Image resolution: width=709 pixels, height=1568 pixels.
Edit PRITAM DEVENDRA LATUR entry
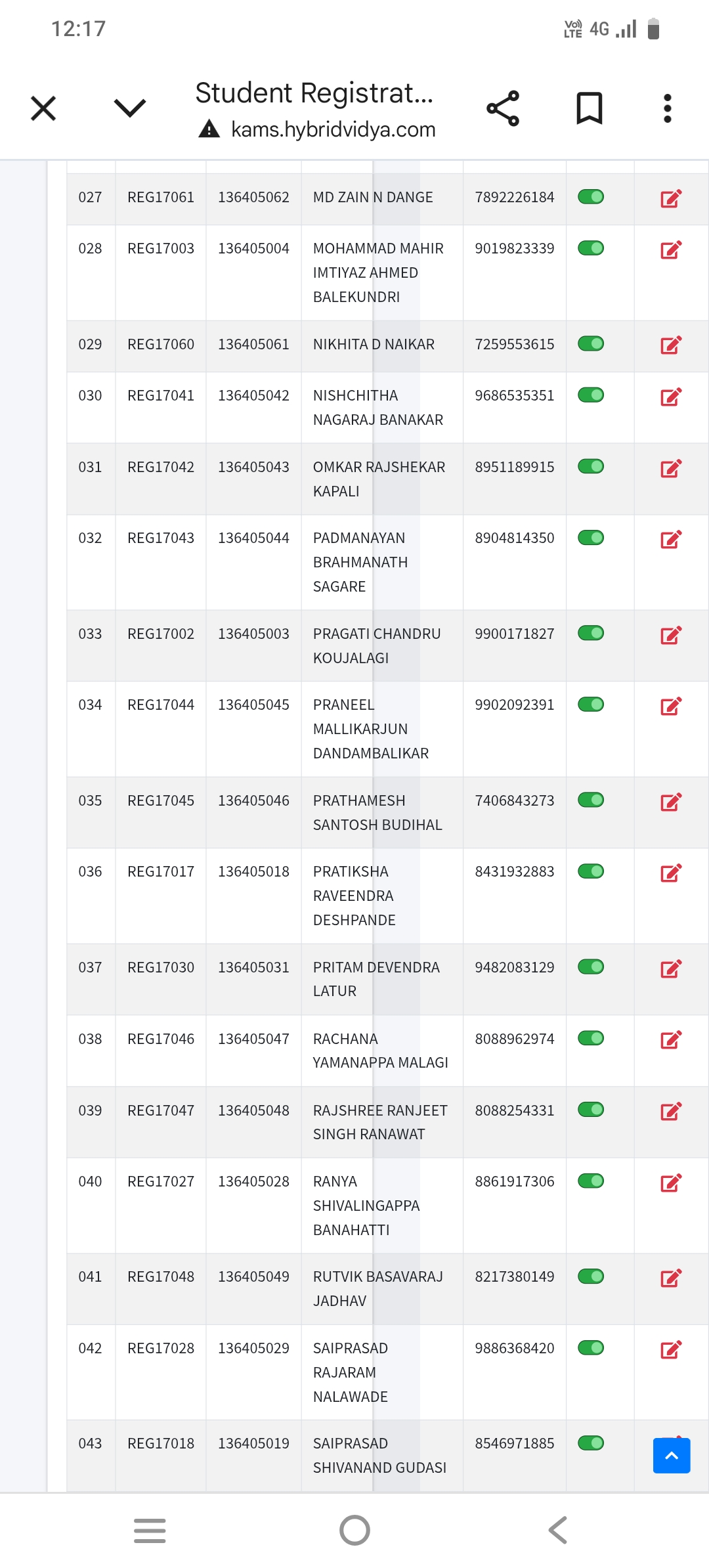[671, 969]
